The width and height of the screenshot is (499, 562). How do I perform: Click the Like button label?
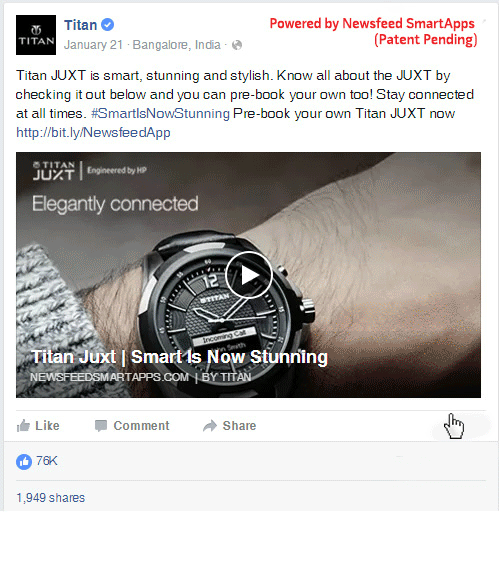47,426
